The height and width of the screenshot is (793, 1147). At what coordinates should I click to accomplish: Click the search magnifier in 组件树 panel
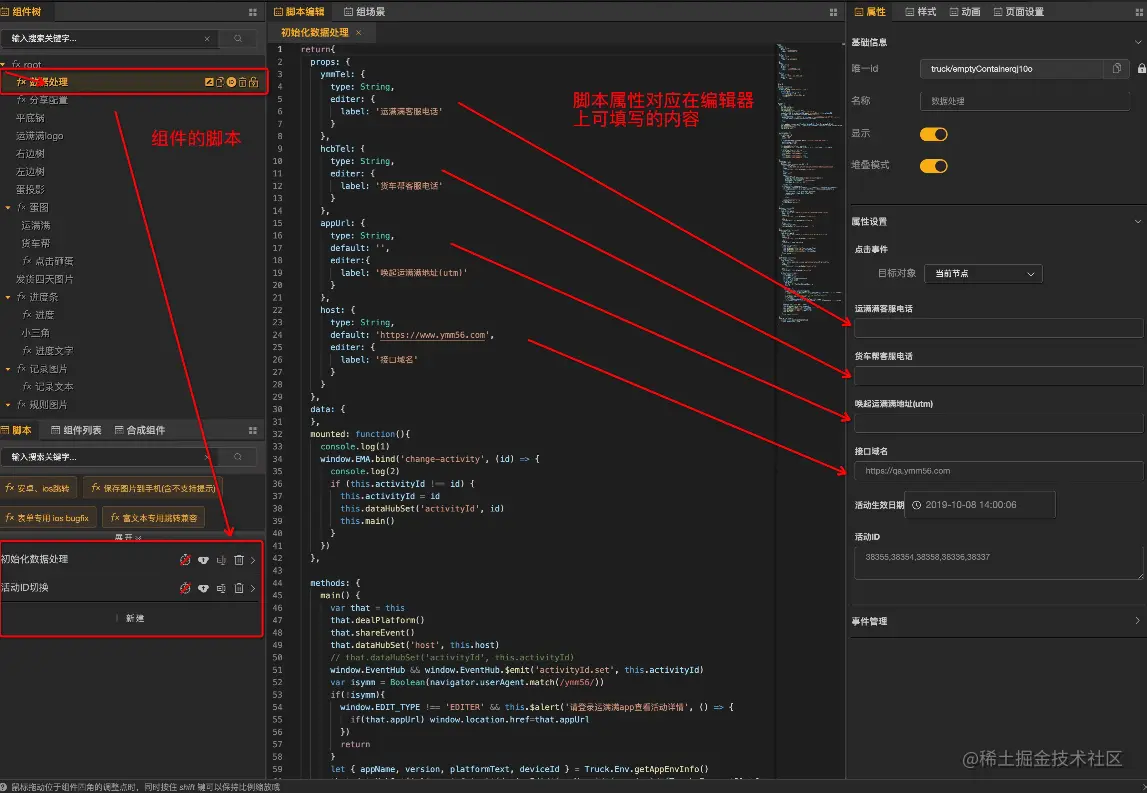click(238, 38)
